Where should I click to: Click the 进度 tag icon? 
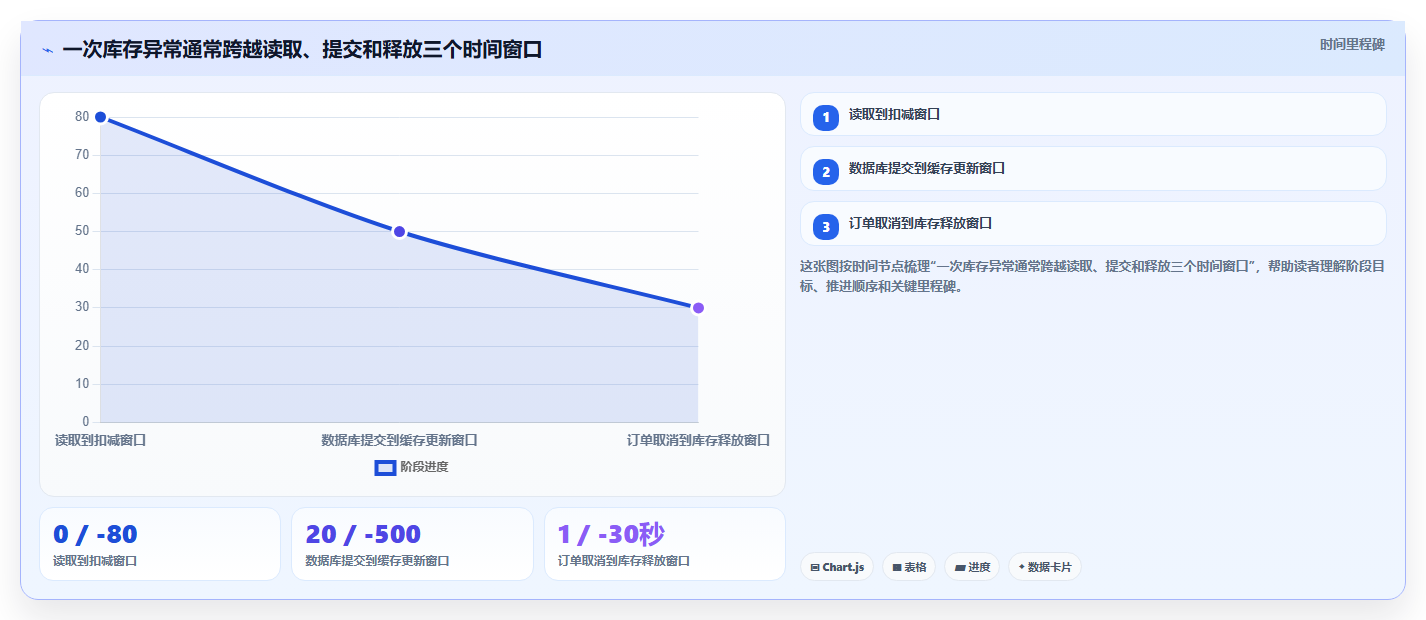pos(960,568)
